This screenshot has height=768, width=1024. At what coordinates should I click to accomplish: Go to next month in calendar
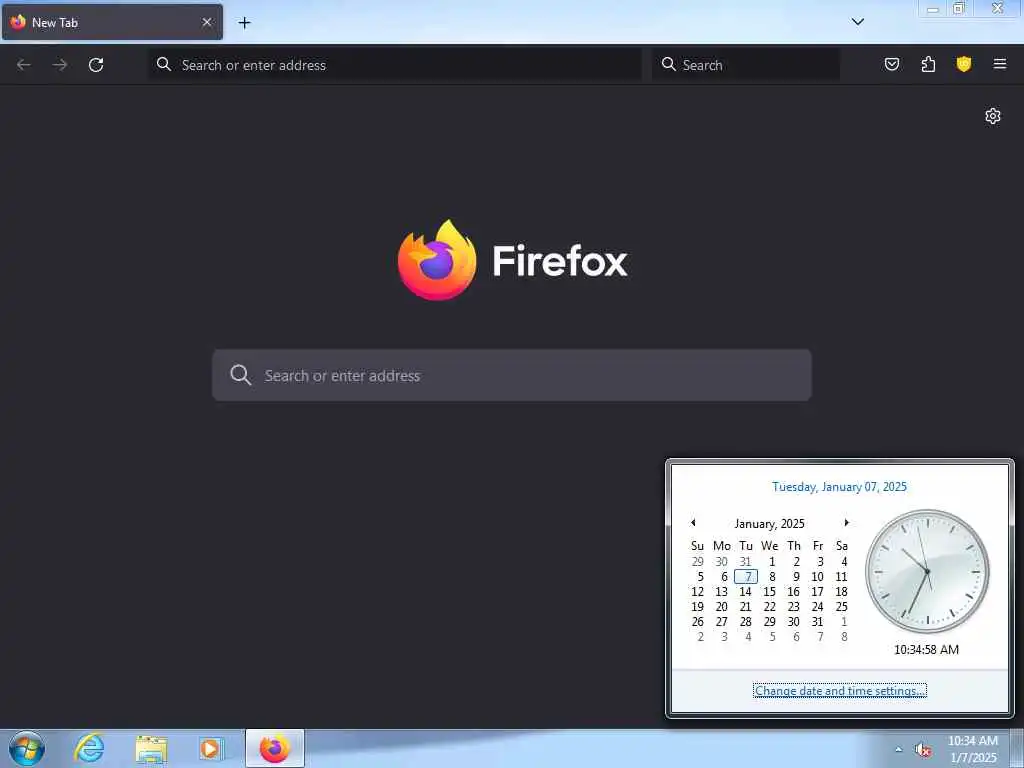846,522
